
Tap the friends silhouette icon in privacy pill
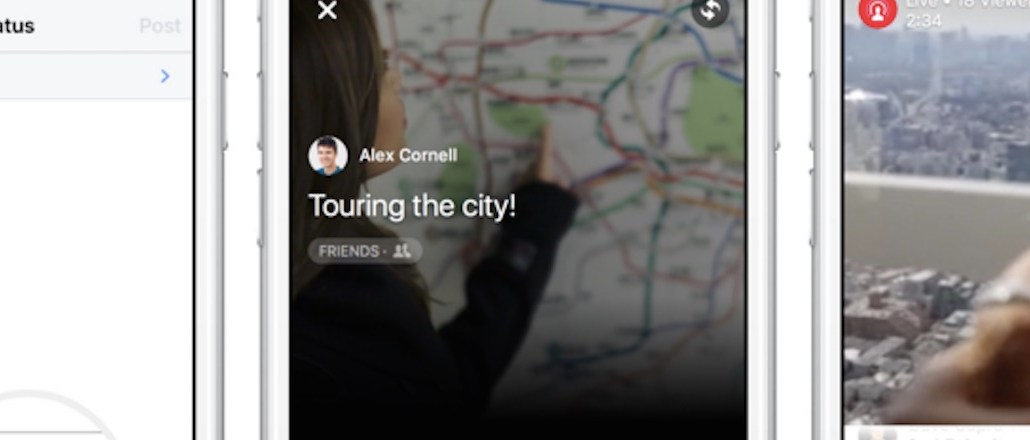pyautogui.click(x=401, y=251)
